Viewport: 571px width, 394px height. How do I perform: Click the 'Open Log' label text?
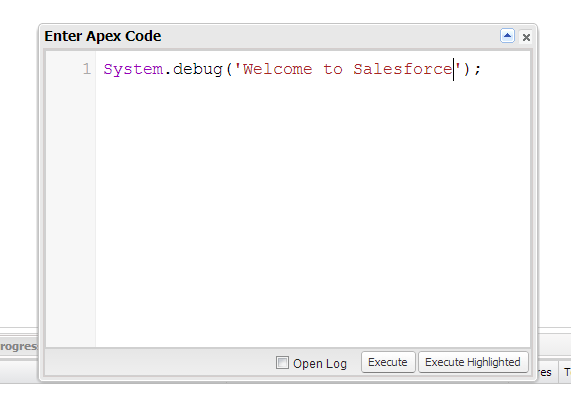320,363
